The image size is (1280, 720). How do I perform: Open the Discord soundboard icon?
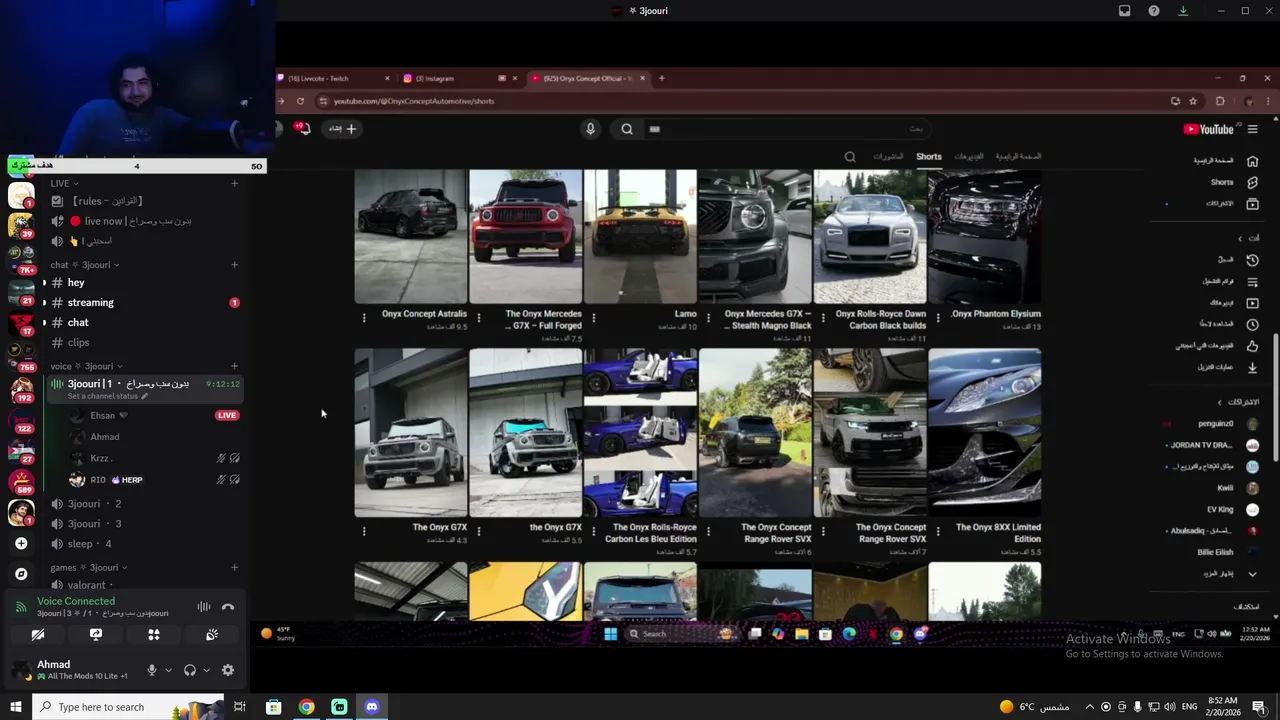pos(212,634)
